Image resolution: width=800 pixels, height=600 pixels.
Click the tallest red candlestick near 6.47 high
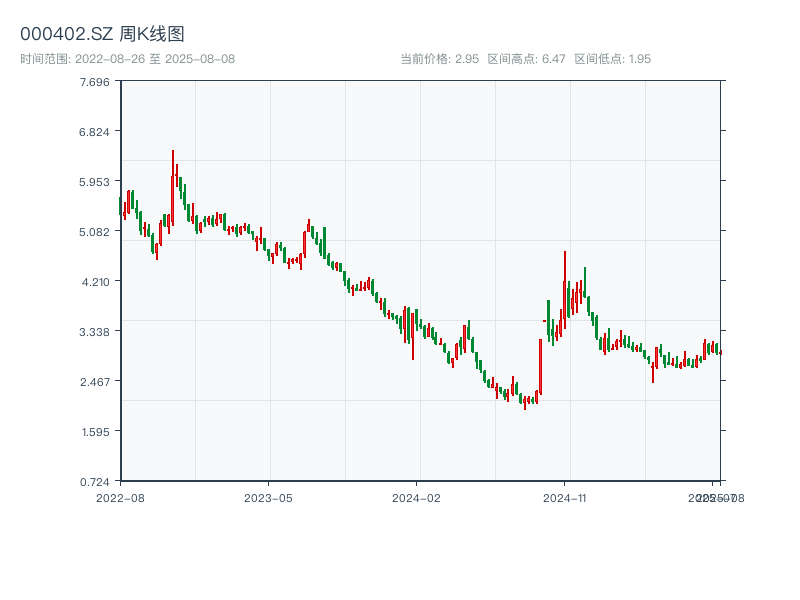coord(173,188)
